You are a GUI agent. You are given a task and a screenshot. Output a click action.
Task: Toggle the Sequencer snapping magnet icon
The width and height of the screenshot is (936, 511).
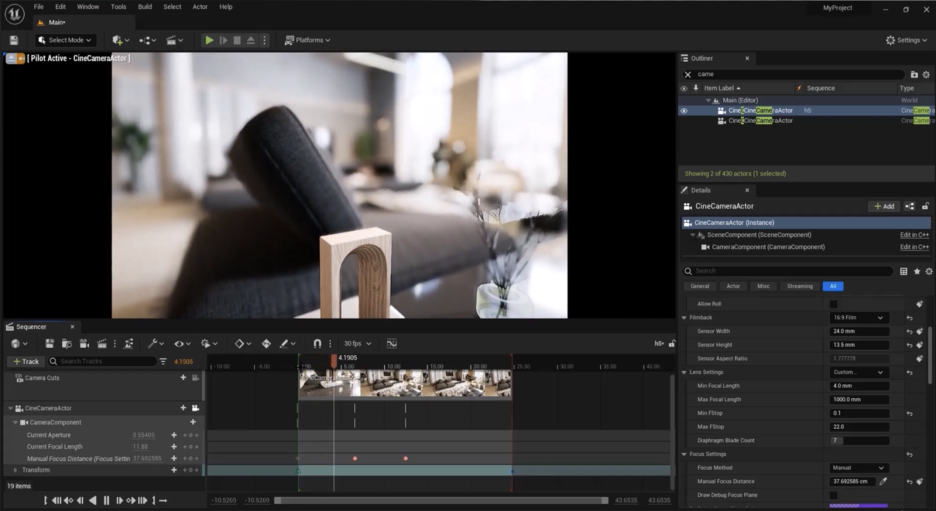317,343
